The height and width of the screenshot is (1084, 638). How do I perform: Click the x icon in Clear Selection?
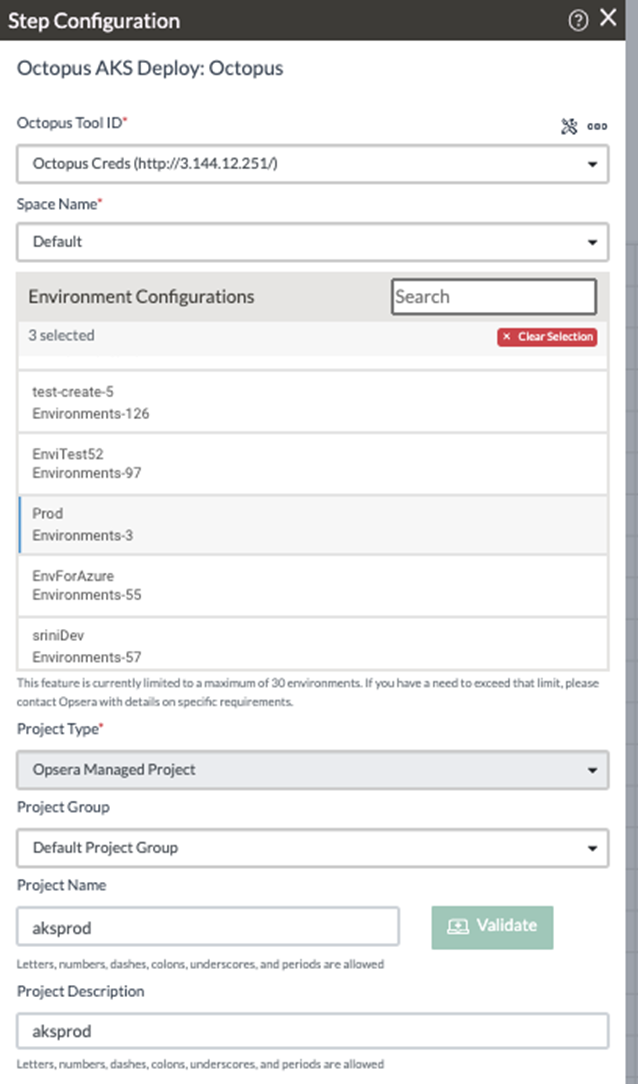507,337
